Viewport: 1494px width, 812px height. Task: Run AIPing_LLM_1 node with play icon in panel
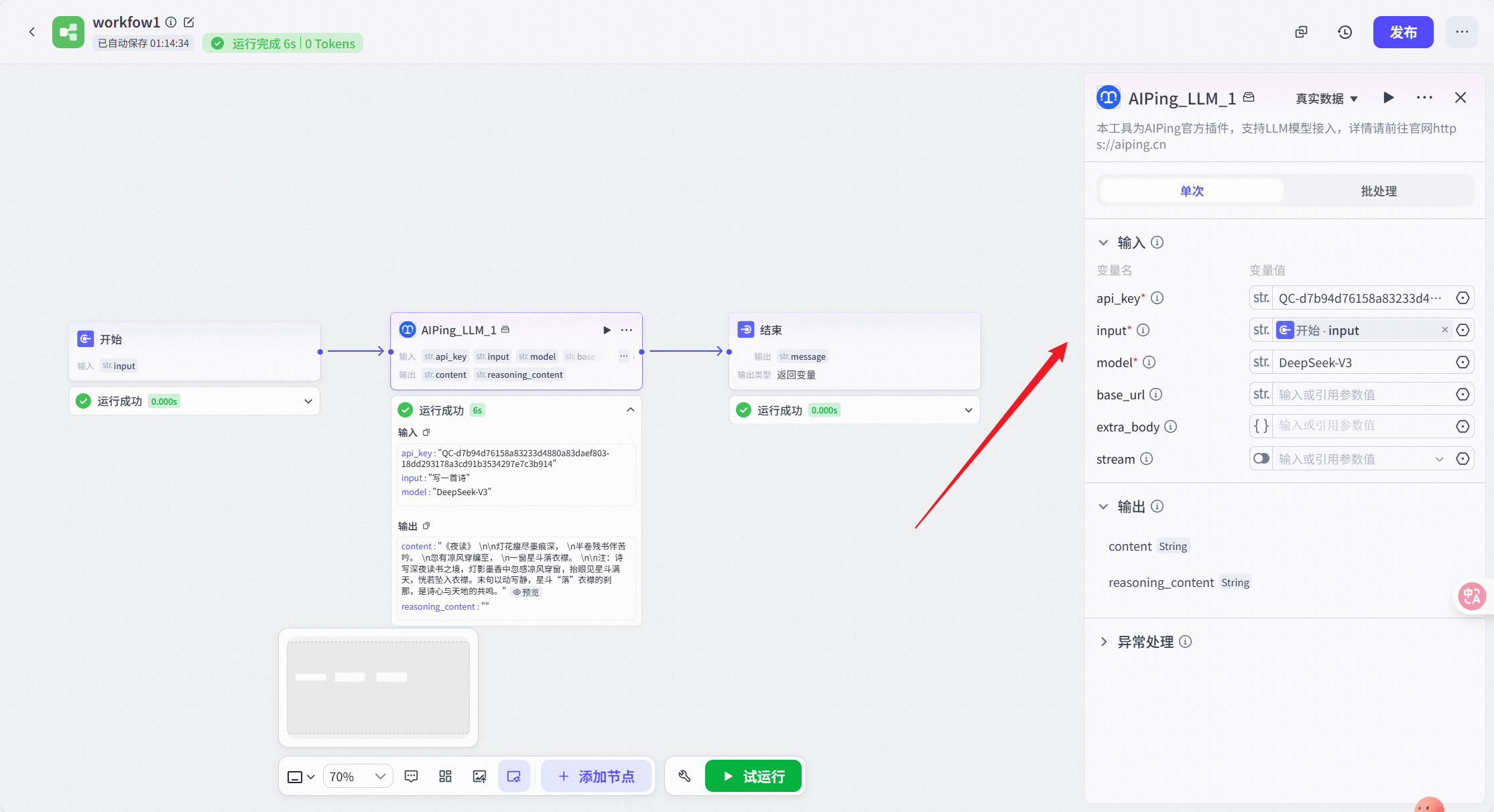point(1388,98)
